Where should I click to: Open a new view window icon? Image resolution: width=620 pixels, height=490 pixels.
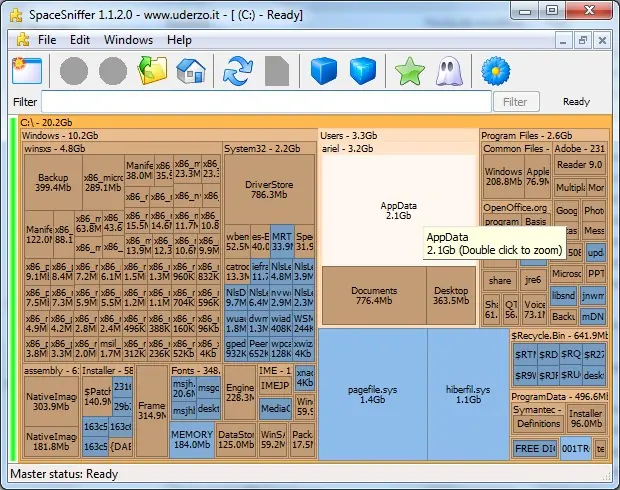pyautogui.click(x=27, y=71)
